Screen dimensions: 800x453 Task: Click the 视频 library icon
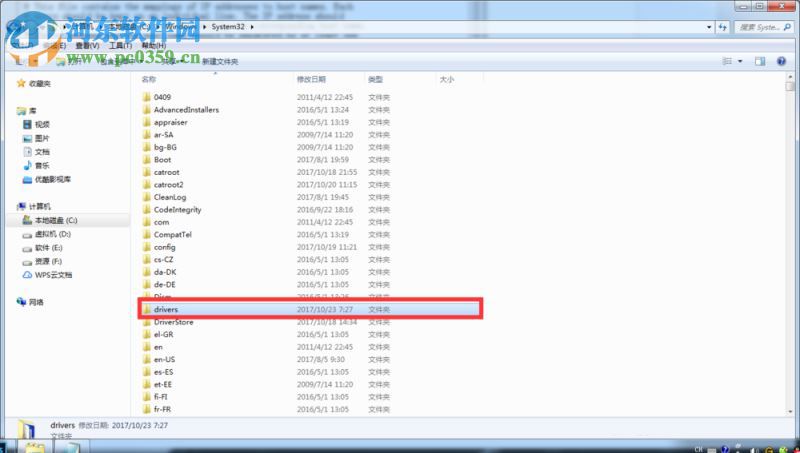pyautogui.click(x=28, y=124)
